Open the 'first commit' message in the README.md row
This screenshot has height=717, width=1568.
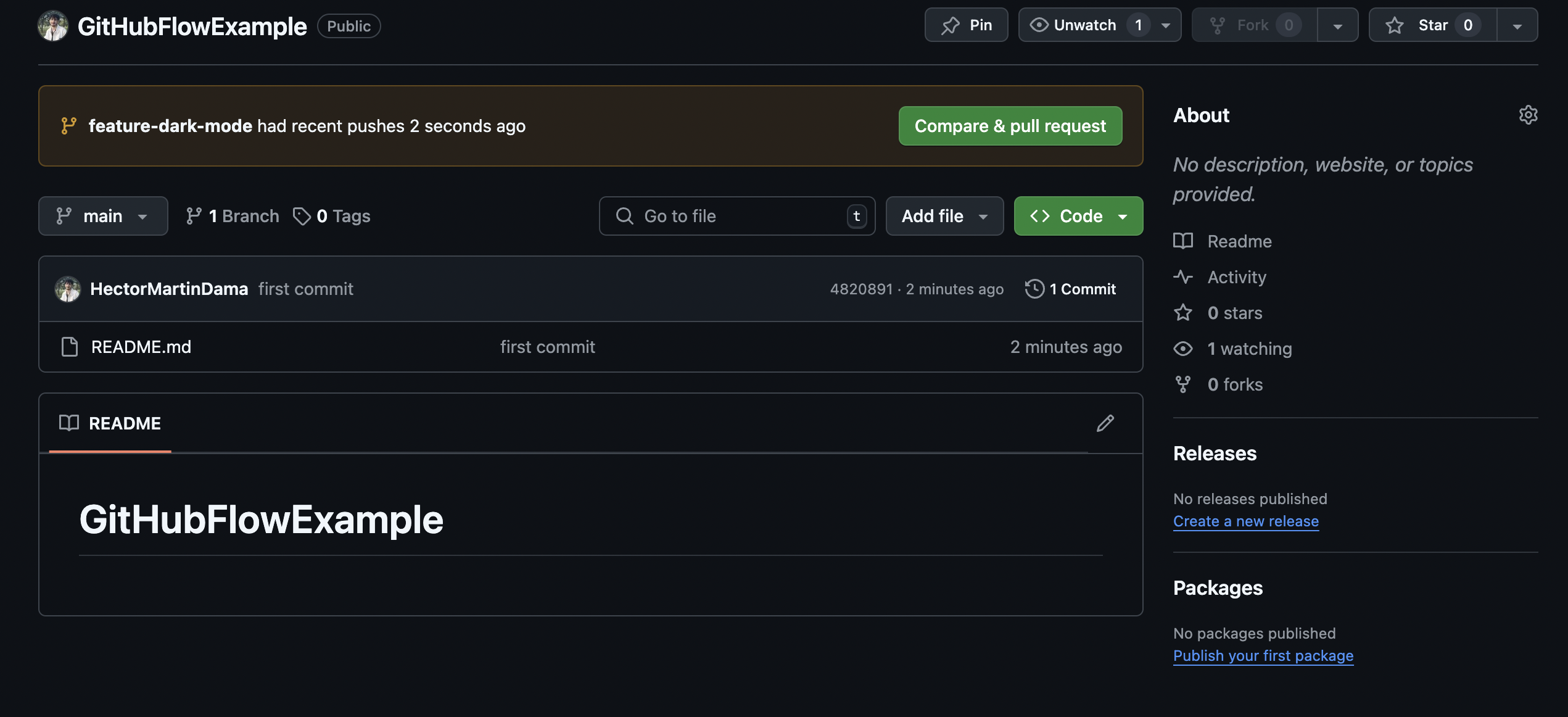(x=548, y=347)
